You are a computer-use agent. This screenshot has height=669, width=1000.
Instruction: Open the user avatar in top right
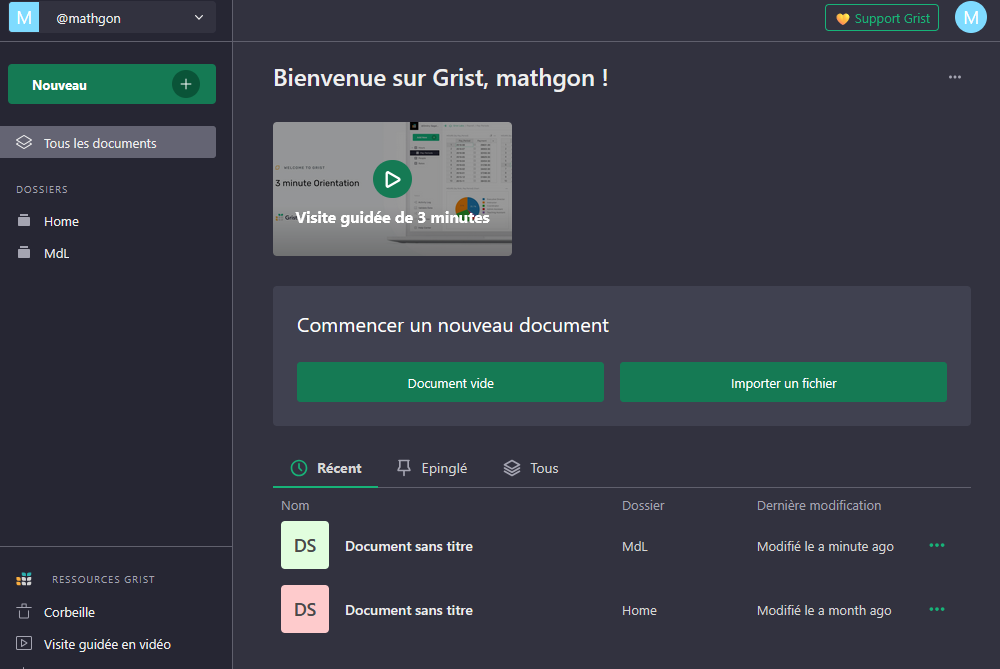tap(970, 18)
